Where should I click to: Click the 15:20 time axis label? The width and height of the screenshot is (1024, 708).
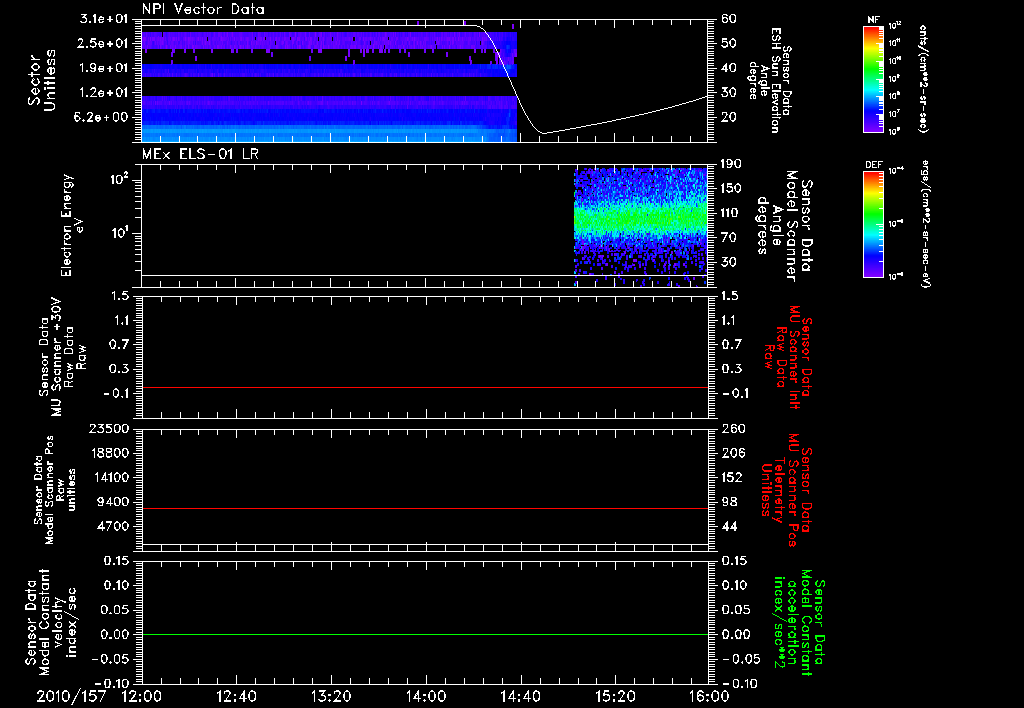(615, 696)
